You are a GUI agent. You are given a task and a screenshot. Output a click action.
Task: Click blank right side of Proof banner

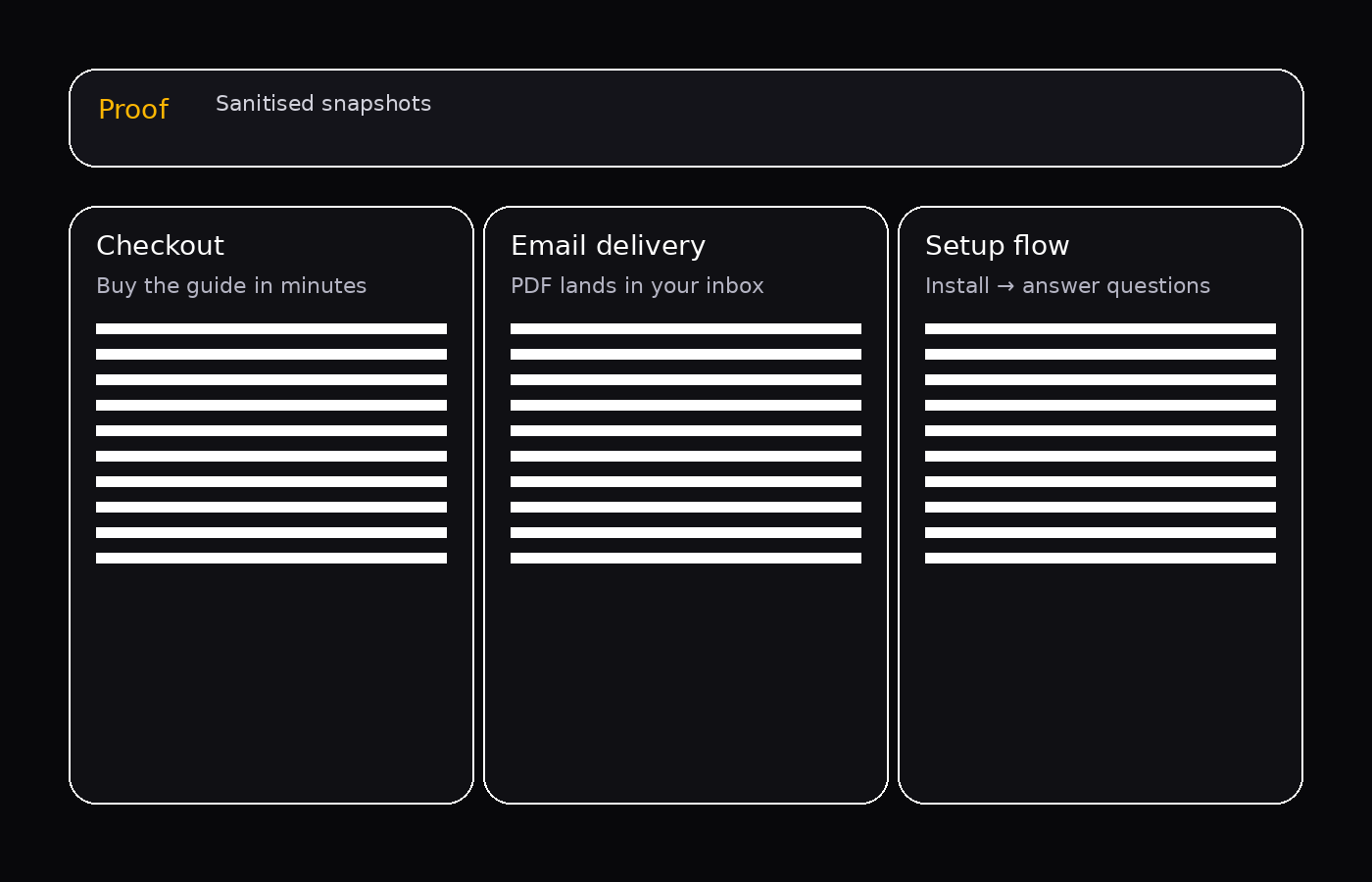(x=882, y=118)
